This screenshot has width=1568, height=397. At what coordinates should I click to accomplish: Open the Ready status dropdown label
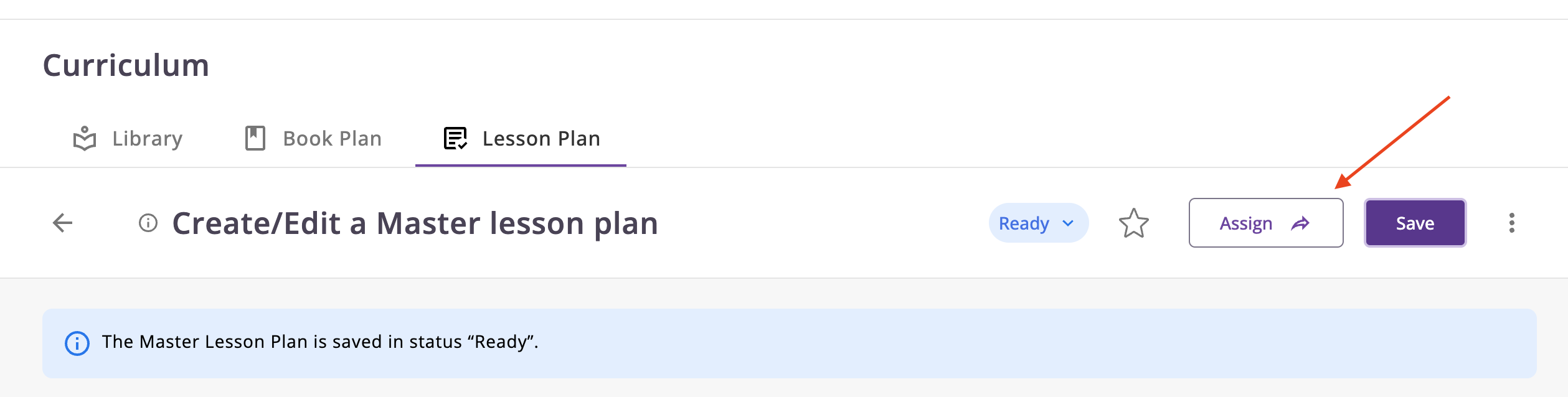tap(1024, 223)
